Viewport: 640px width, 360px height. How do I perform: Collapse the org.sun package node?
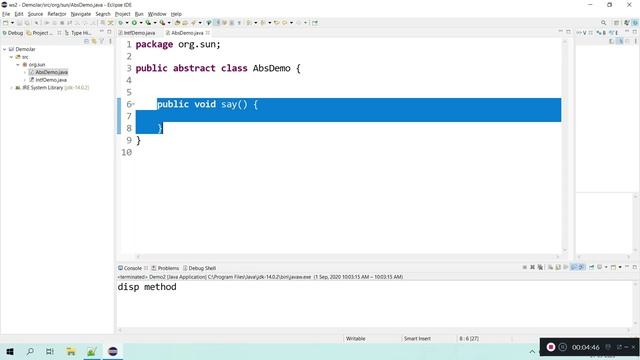pos(18,64)
